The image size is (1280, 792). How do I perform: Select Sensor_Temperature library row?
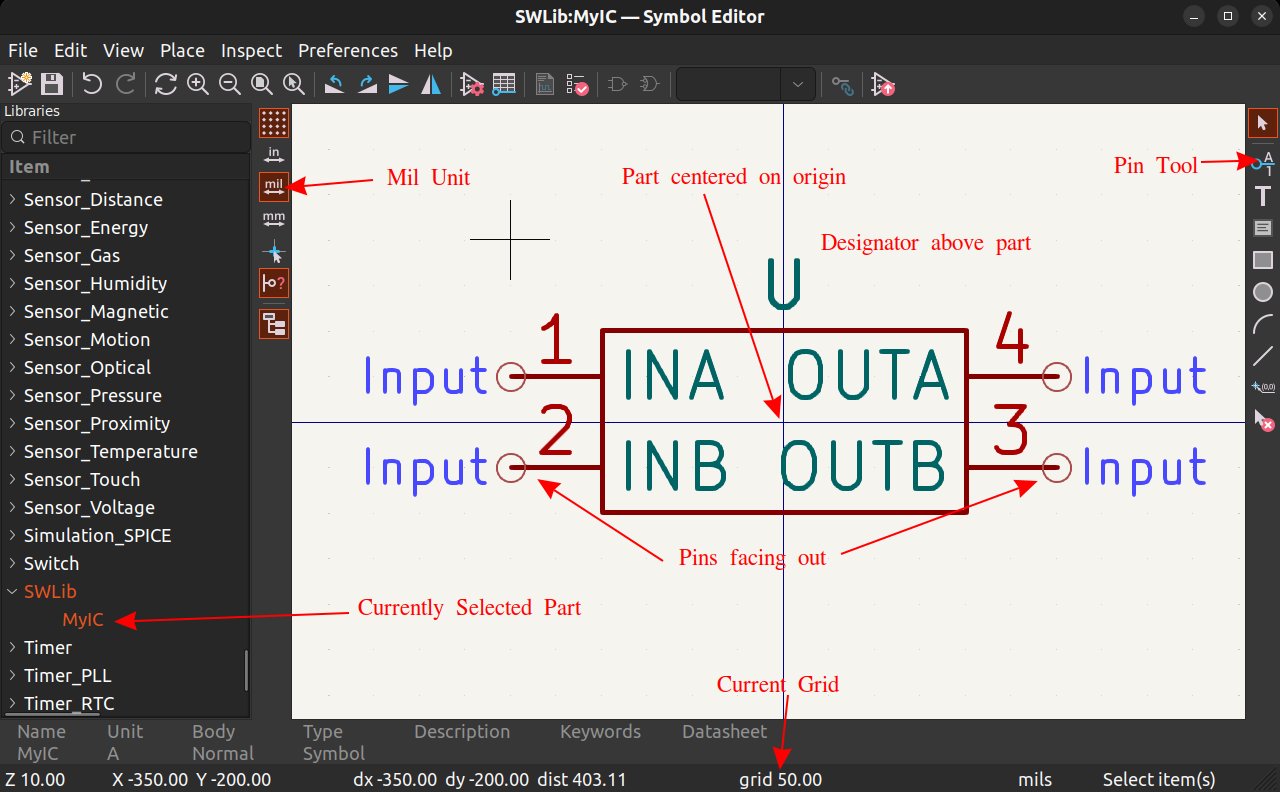[124, 452]
